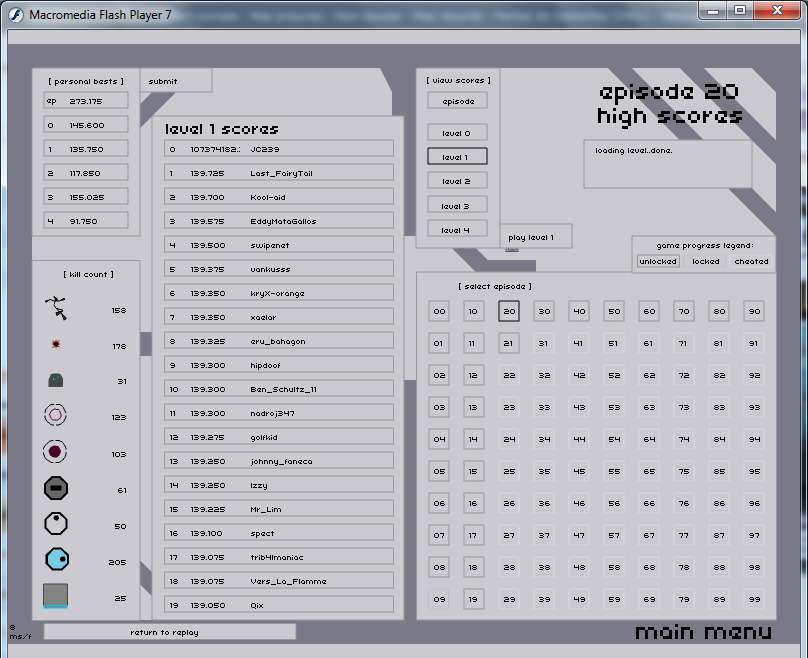Viewport: 808px width, 658px height.
Task: Select "level 1" under view scores
Action: coord(457,157)
